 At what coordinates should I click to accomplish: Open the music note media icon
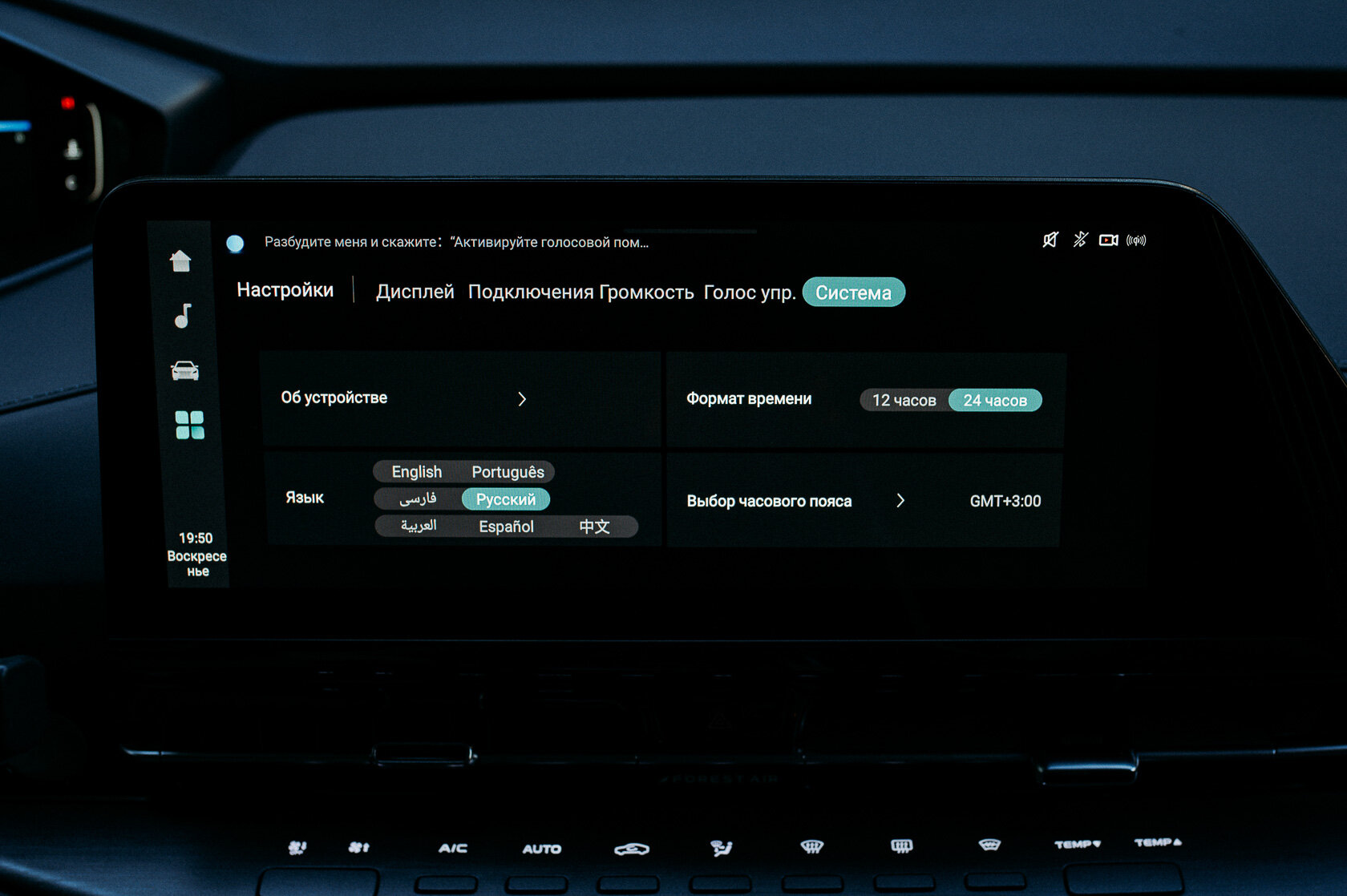point(183,316)
